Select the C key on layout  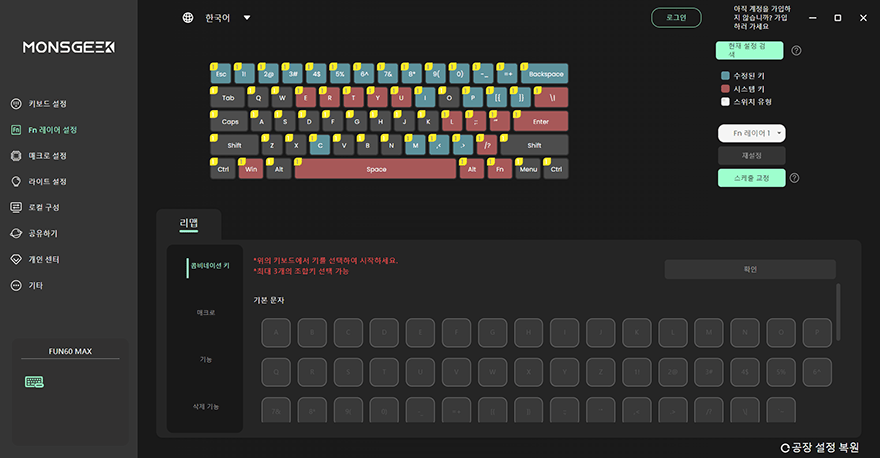coord(320,145)
